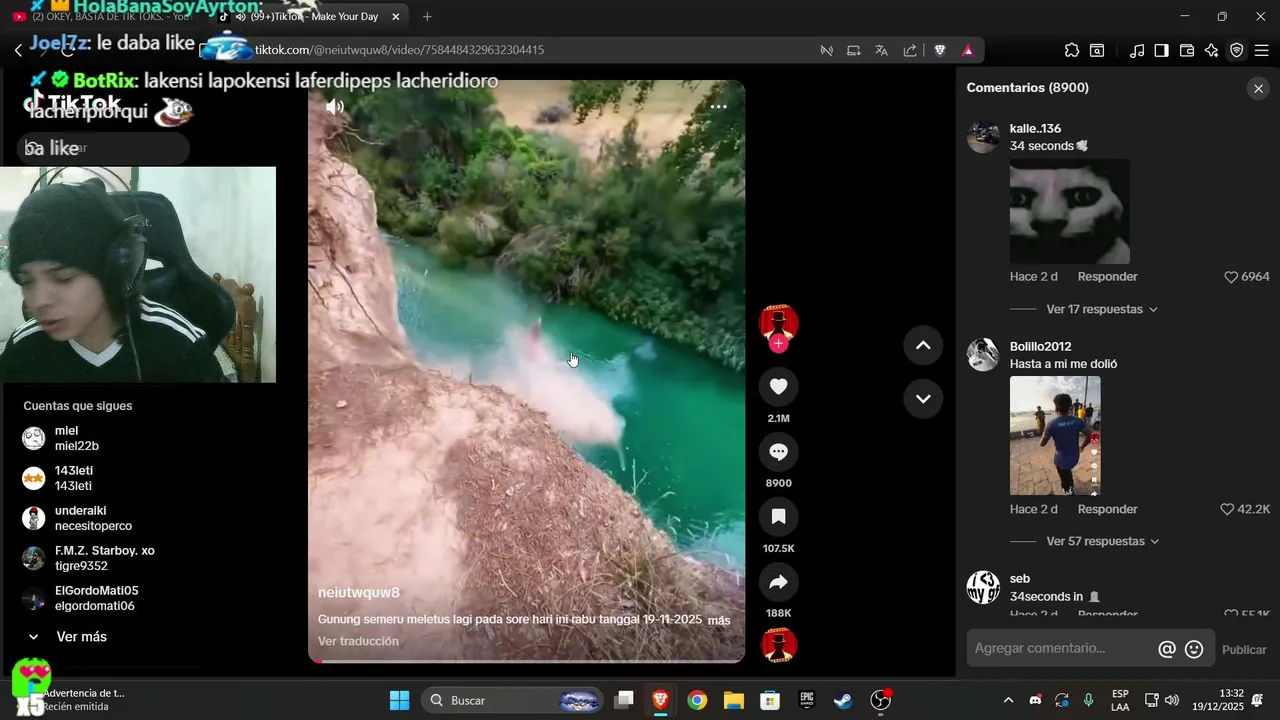
Task: Open 143leti account
Action: (x=73, y=478)
